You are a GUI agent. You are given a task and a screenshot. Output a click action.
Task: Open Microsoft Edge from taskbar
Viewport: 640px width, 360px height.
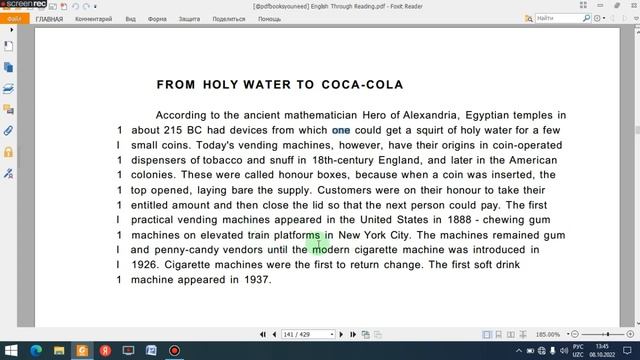point(36,351)
